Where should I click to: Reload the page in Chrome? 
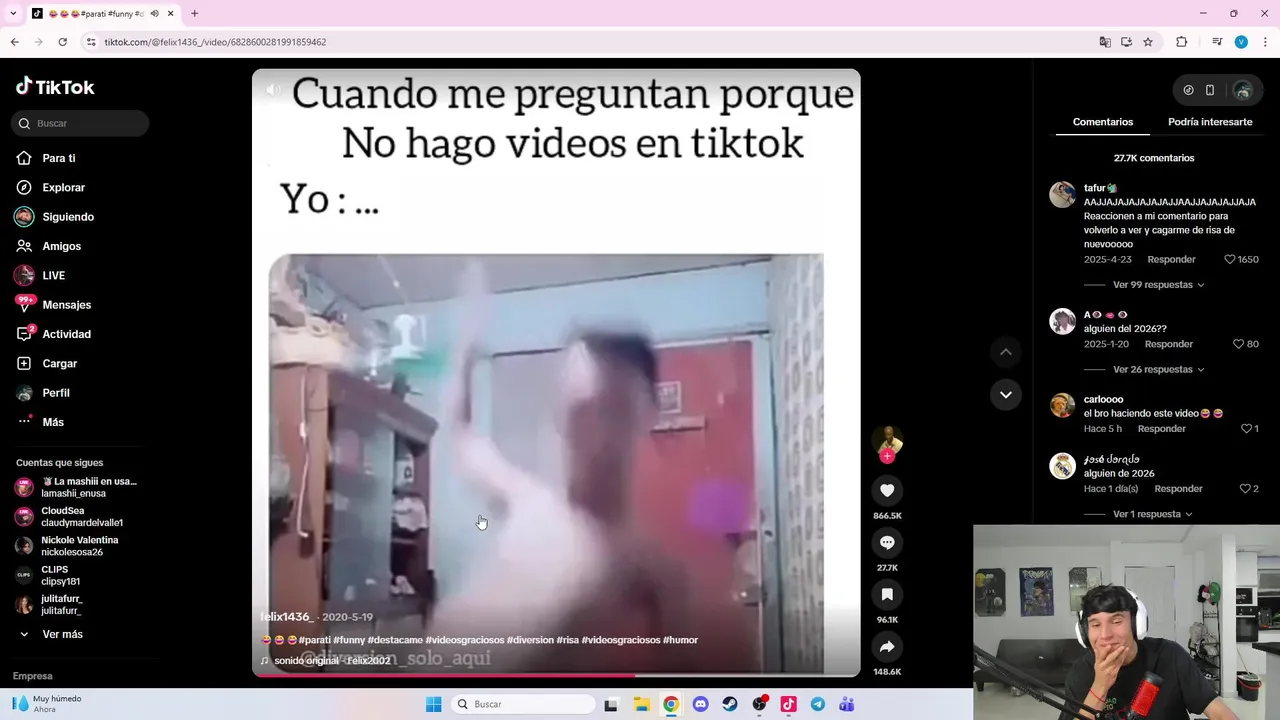coord(62,42)
